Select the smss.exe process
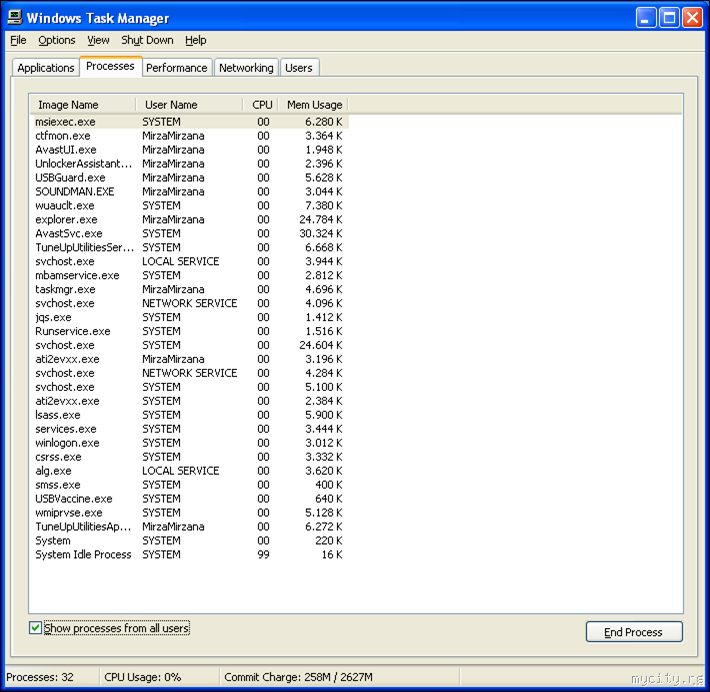Screen dimensions: 710x692 pyautogui.click(x=189, y=485)
